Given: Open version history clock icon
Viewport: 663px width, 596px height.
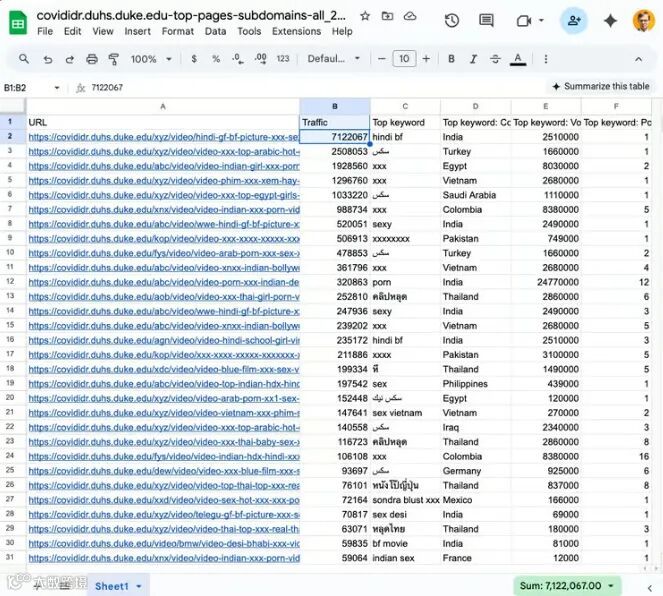Looking at the screenshot, I should (x=452, y=20).
